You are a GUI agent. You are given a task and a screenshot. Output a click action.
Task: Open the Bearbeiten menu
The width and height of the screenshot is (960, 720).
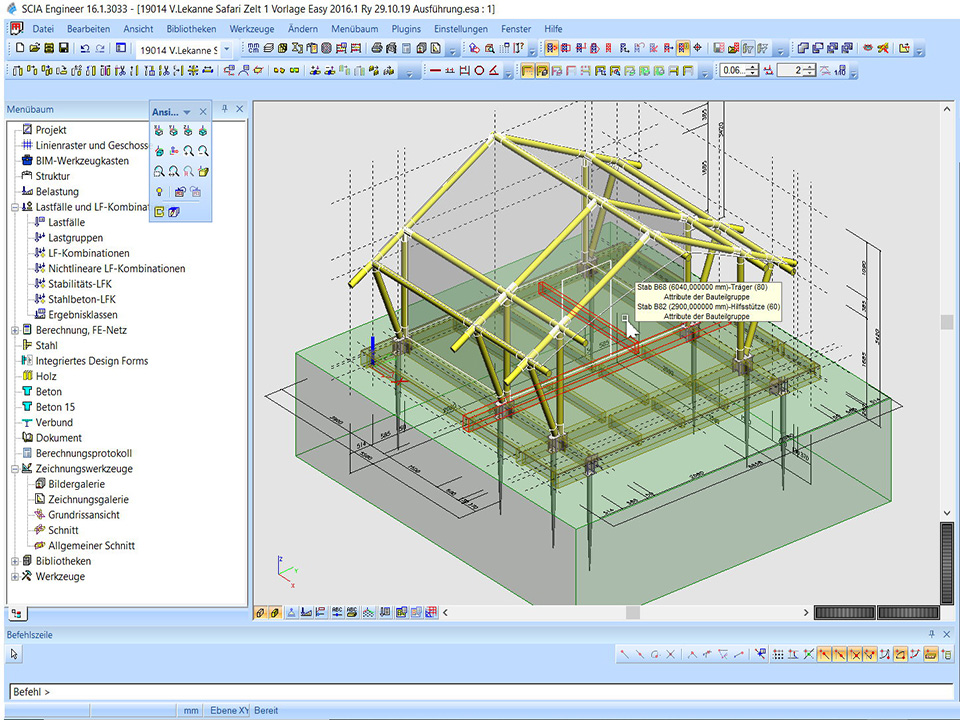coord(88,29)
